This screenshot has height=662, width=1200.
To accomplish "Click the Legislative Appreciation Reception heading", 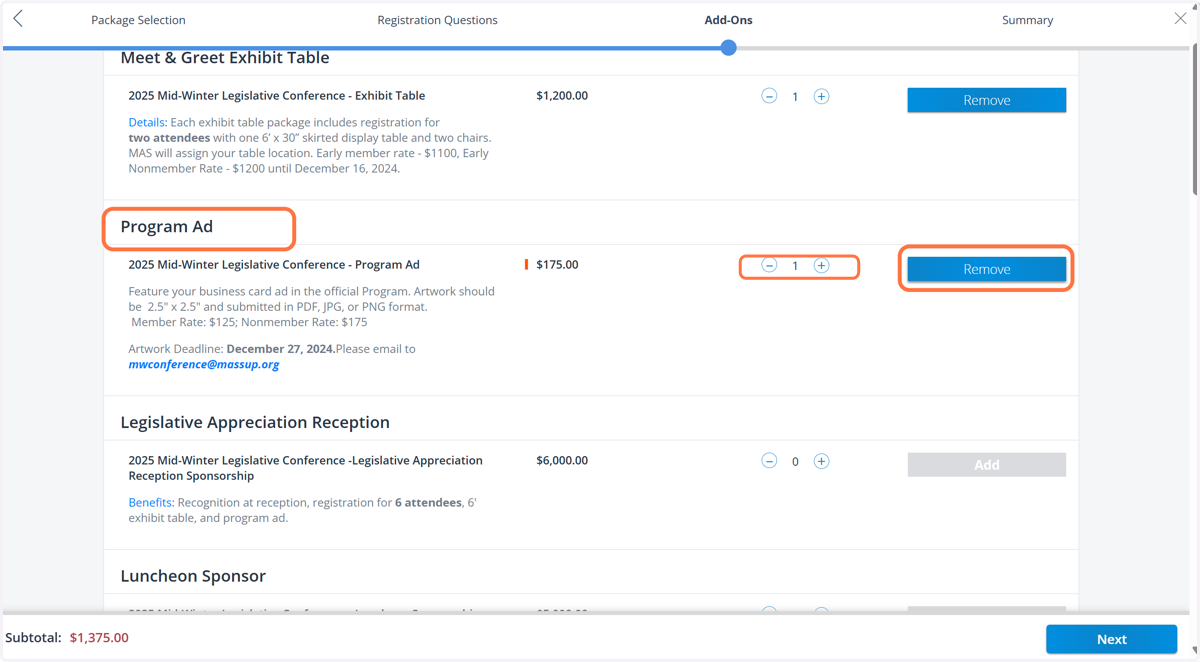I will pos(255,422).
